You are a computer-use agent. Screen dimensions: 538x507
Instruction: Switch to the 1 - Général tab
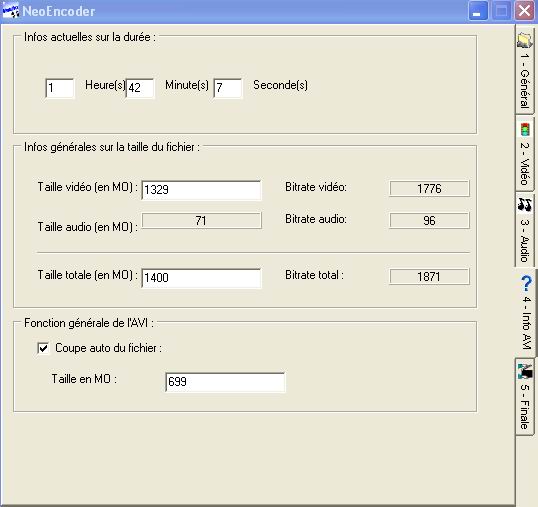click(525, 72)
